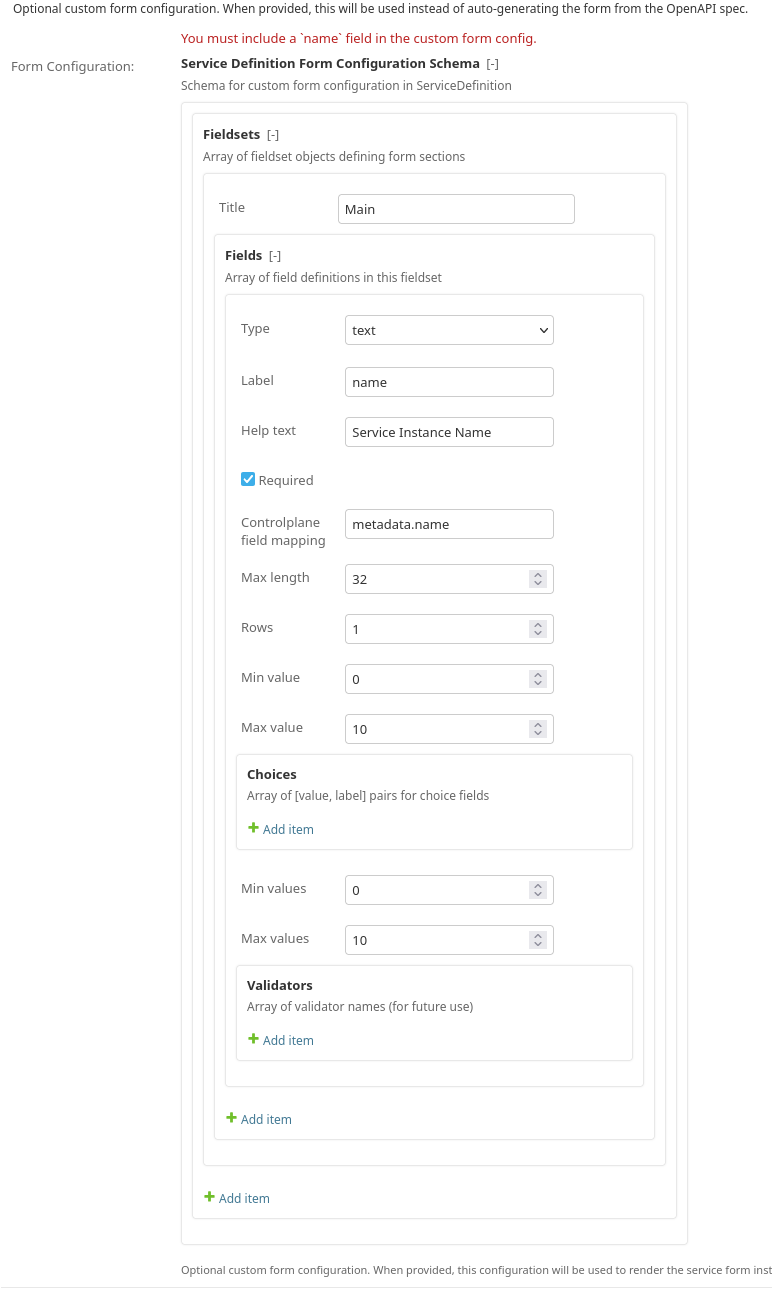Click plus icon under Validators section
Viewport: 772px width, 1314px height.
[253, 1039]
